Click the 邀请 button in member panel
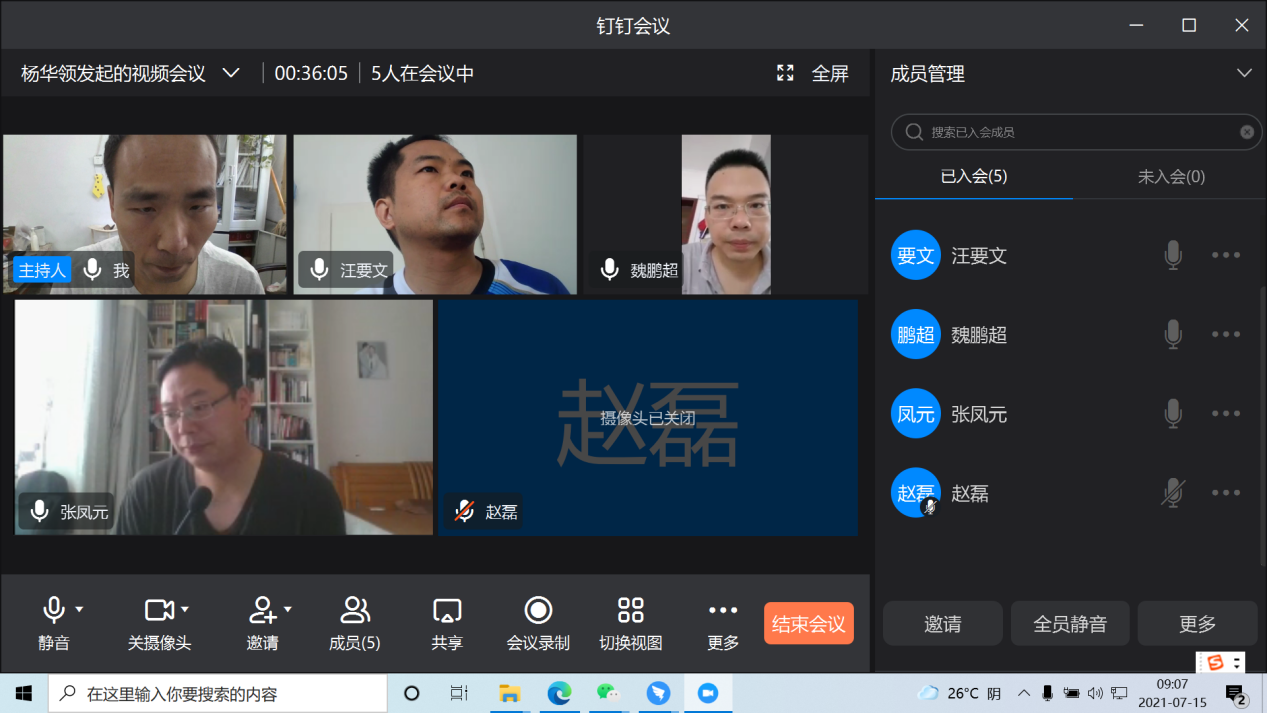The height and width of the screenshot is (713, 1267). 943,623
